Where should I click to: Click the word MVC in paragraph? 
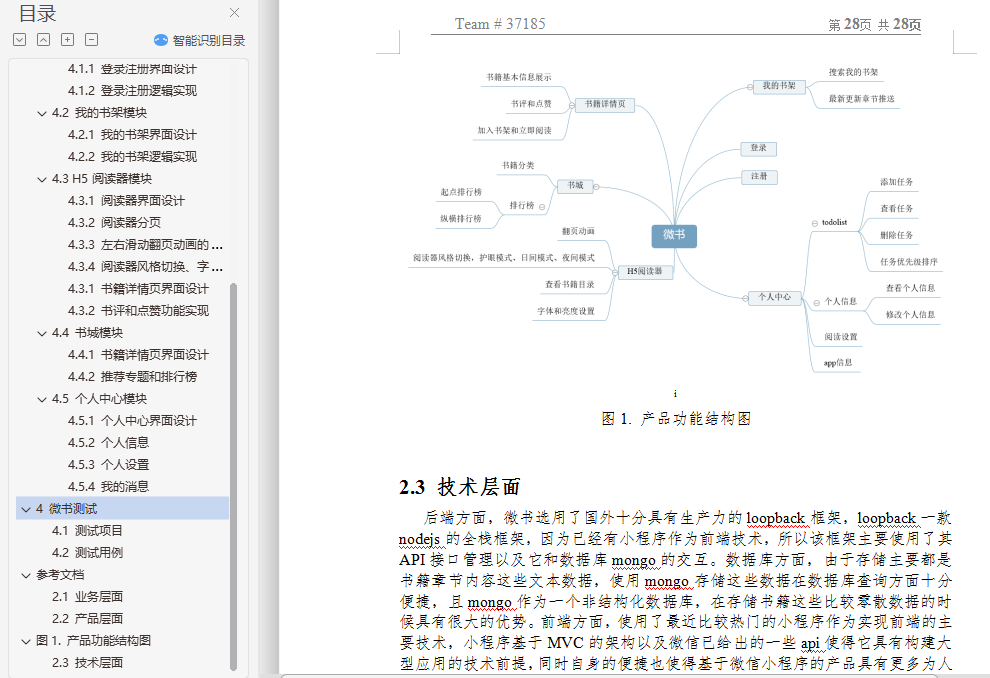pos(564,643)
